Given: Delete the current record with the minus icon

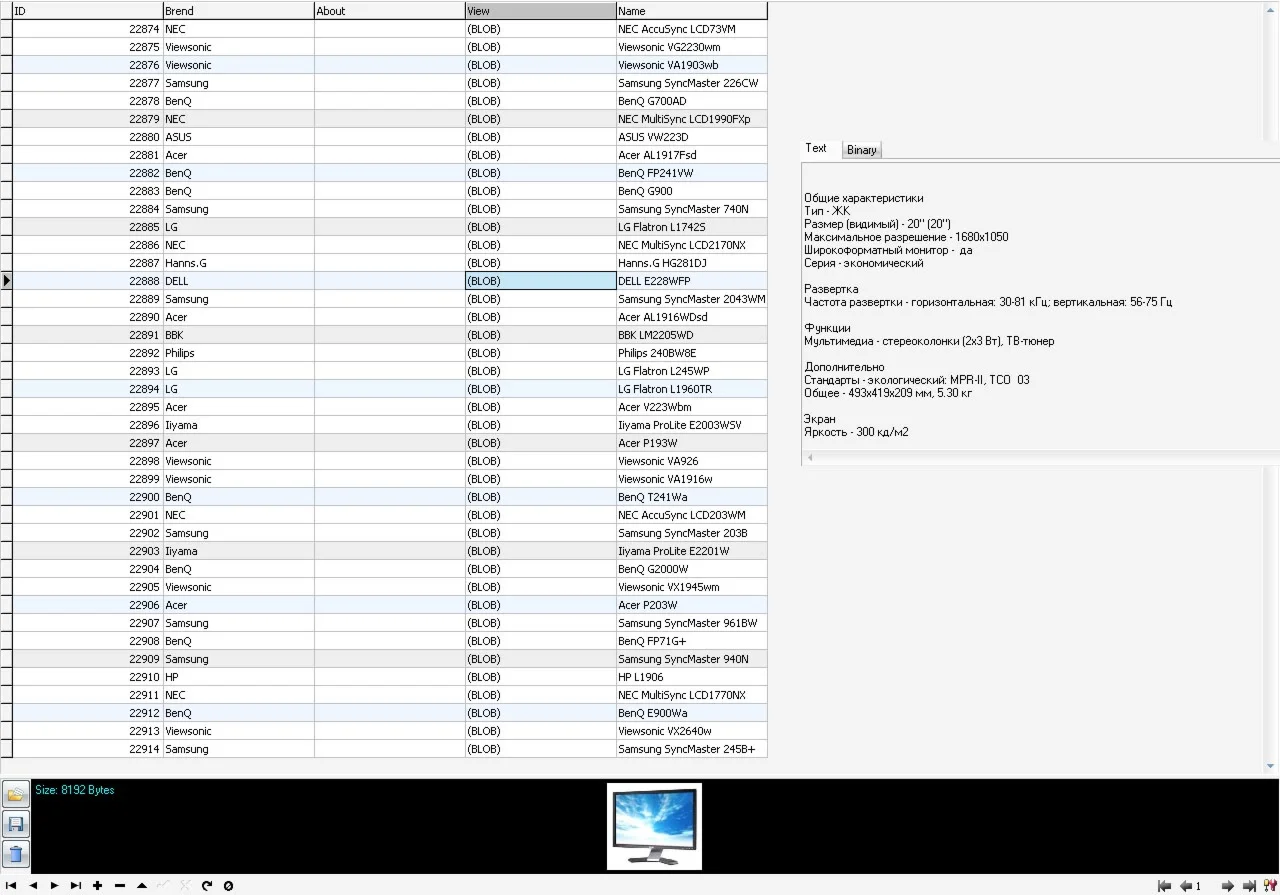Looking at the screenshot, I should [x=119, y=885].
